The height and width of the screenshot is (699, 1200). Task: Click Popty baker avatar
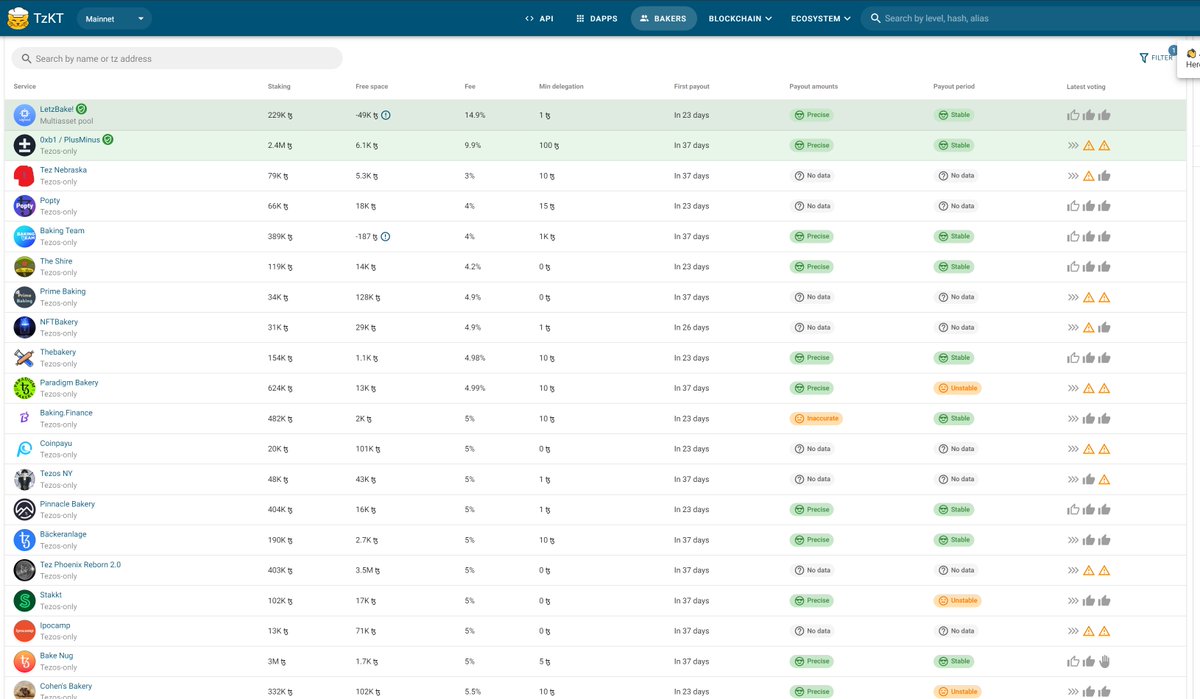pyautogui.click(x=24, y=206)
